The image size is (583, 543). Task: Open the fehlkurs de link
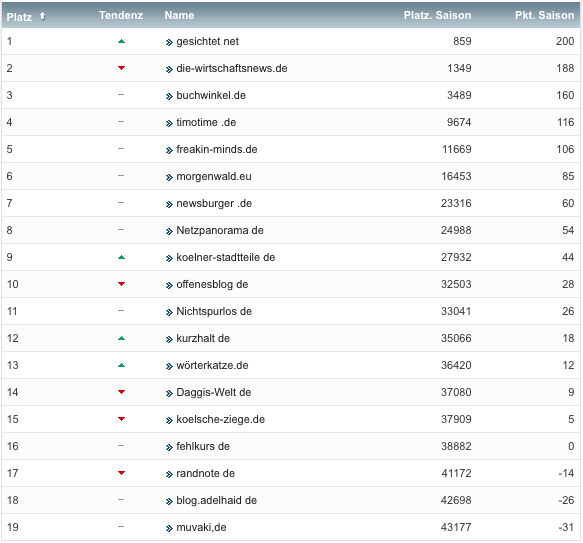tap(203, 446)
